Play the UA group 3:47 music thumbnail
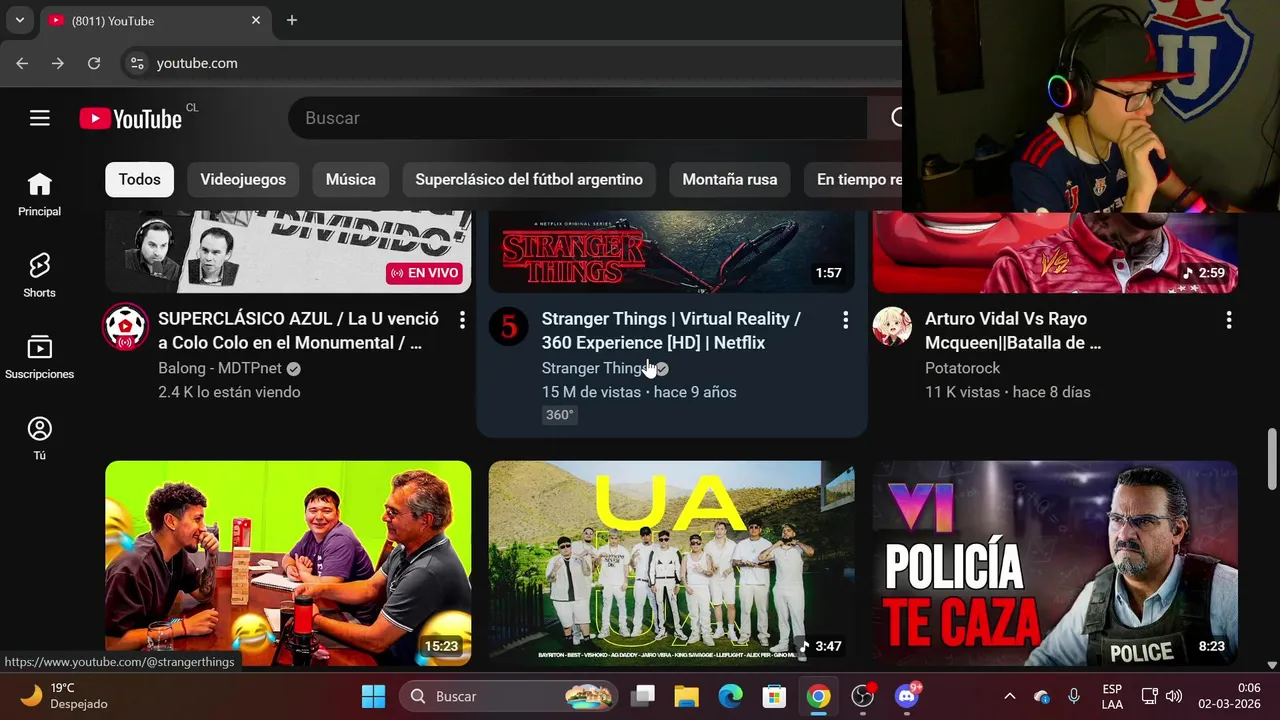Screen dimensions: 1280x720 coord(671,563)
